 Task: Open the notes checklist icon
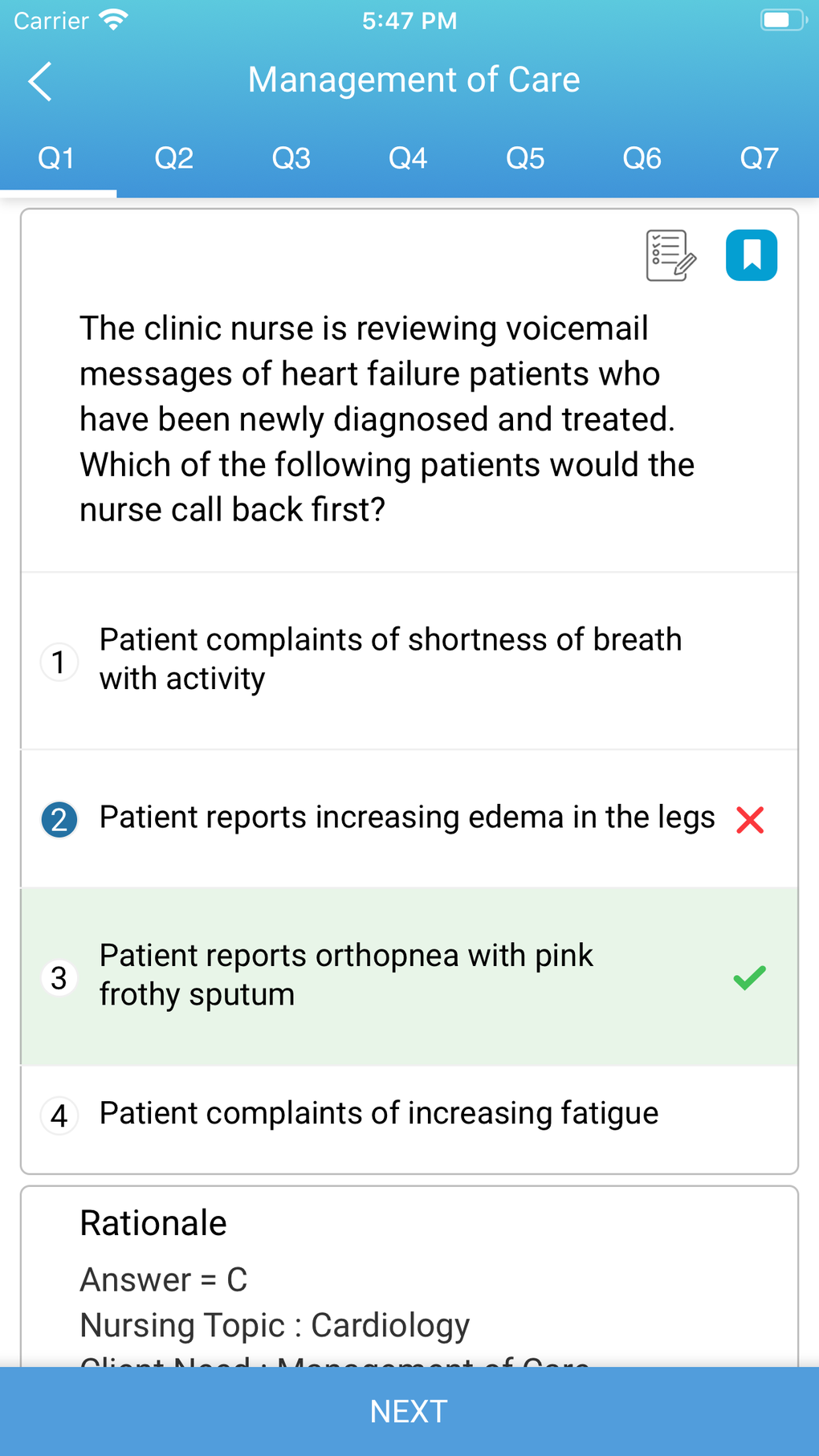[670, 255]
